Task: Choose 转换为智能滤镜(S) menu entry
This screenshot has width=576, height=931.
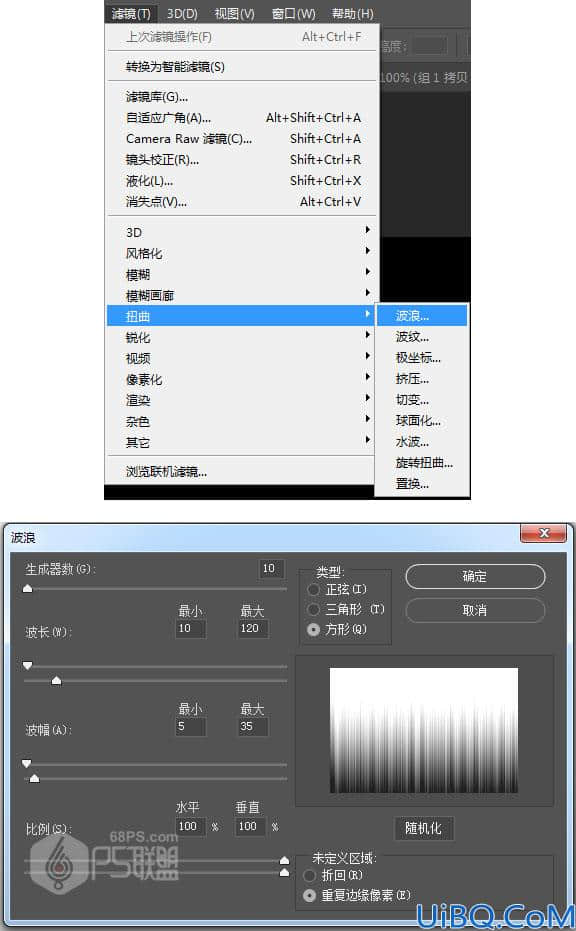Action: [242, 66]
